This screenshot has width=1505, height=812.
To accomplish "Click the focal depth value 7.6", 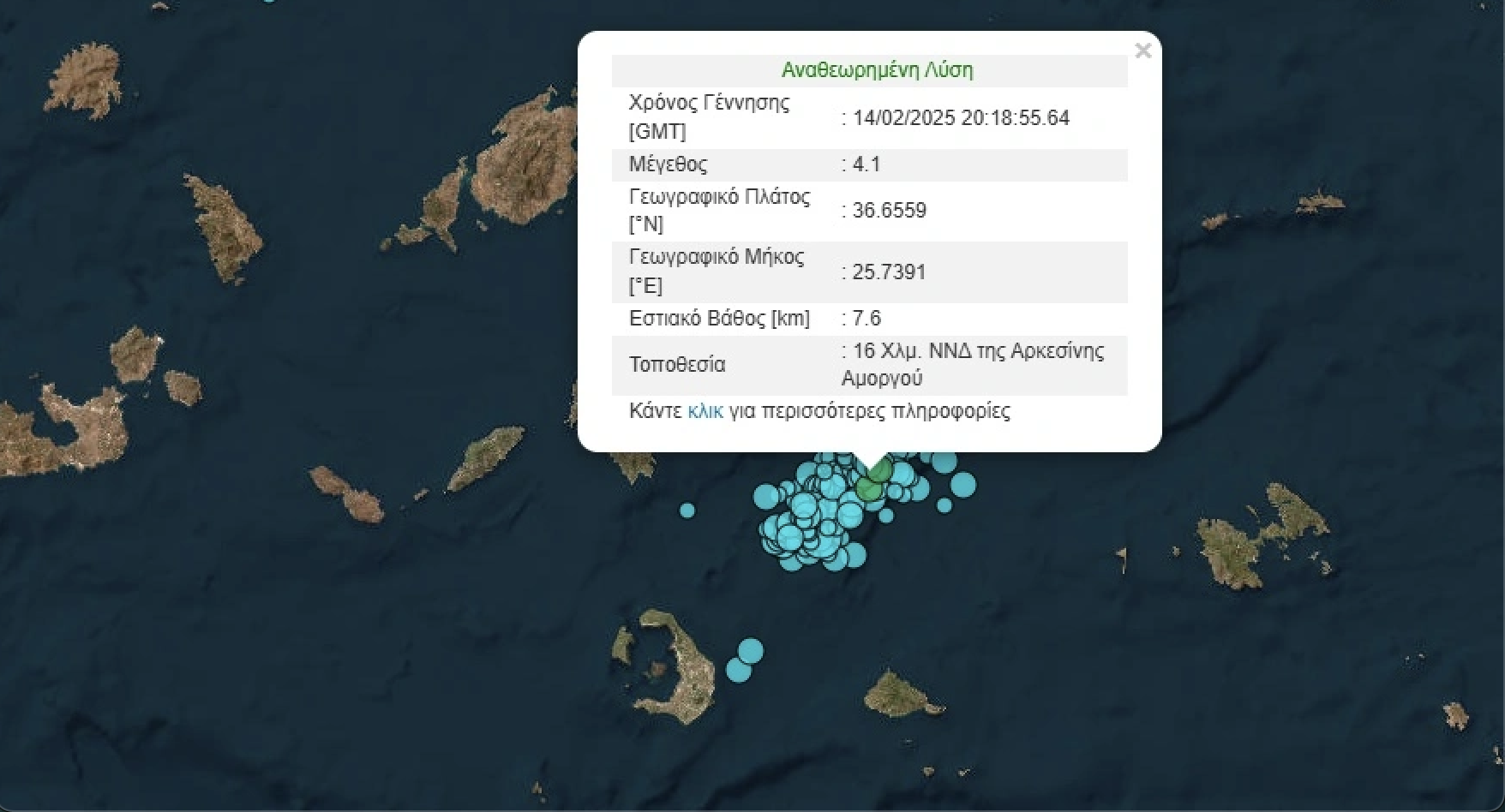I will [x=866, y=319].
